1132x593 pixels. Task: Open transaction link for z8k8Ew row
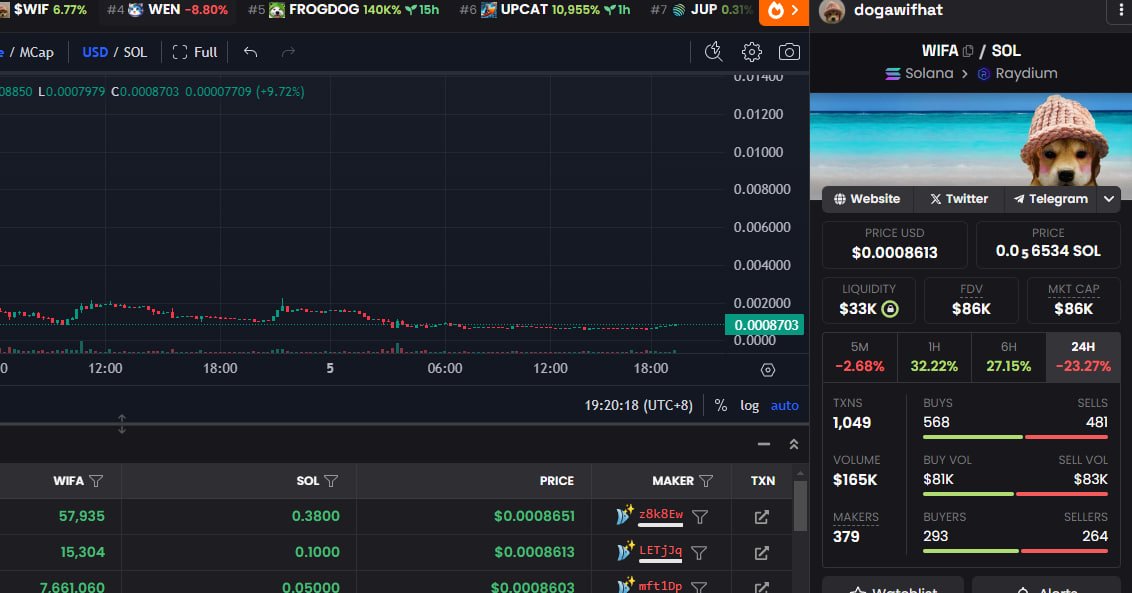click(762, 517)
